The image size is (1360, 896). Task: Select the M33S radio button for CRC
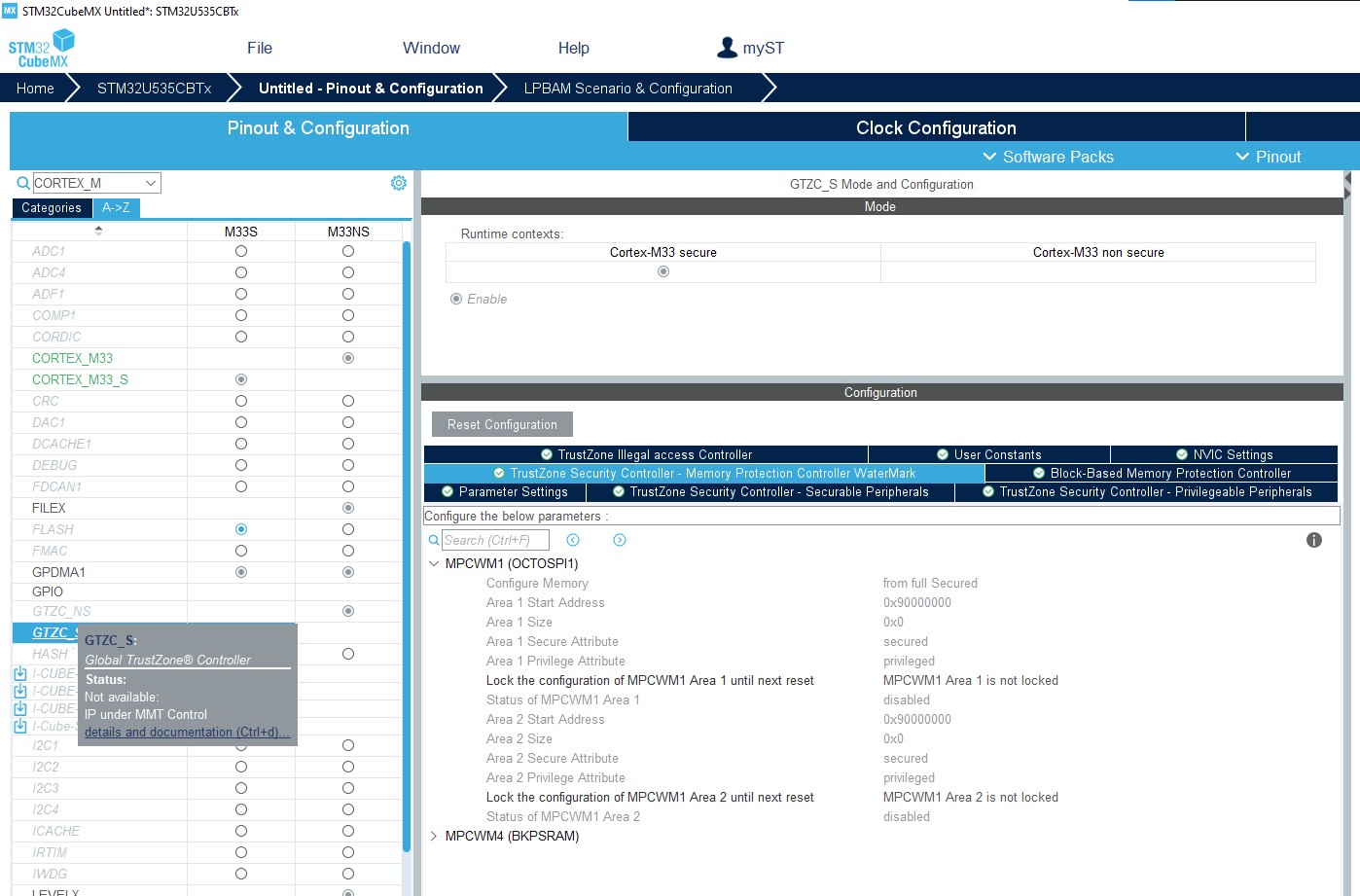pos(241,401)
